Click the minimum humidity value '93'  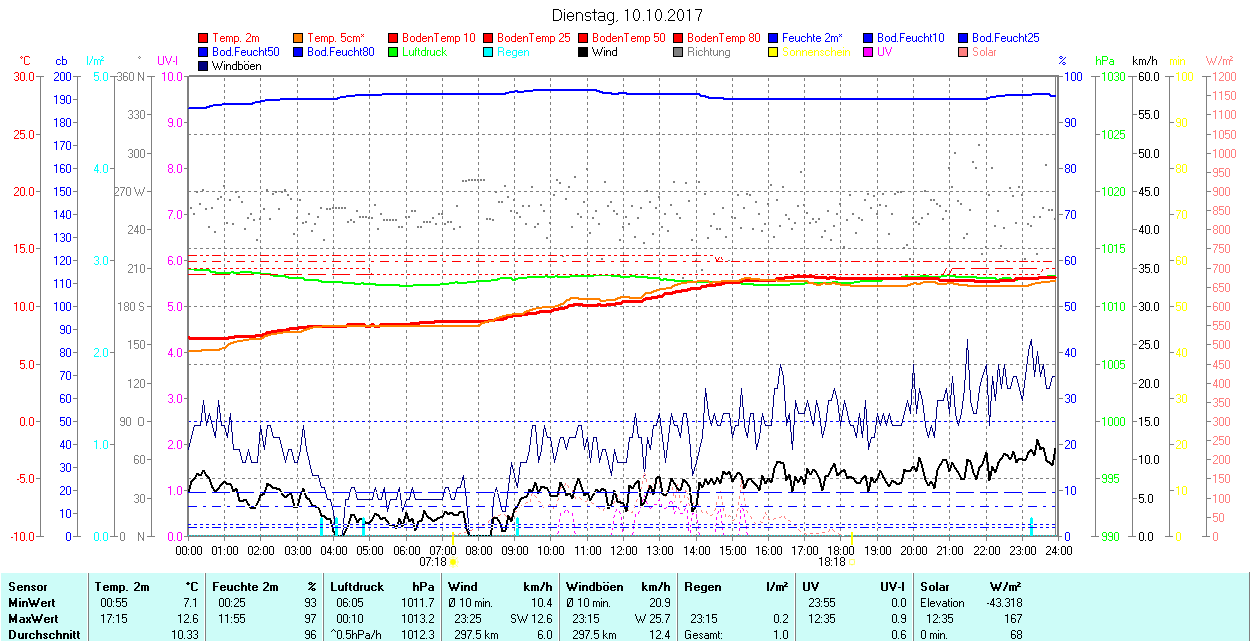(x=310, y=603)
